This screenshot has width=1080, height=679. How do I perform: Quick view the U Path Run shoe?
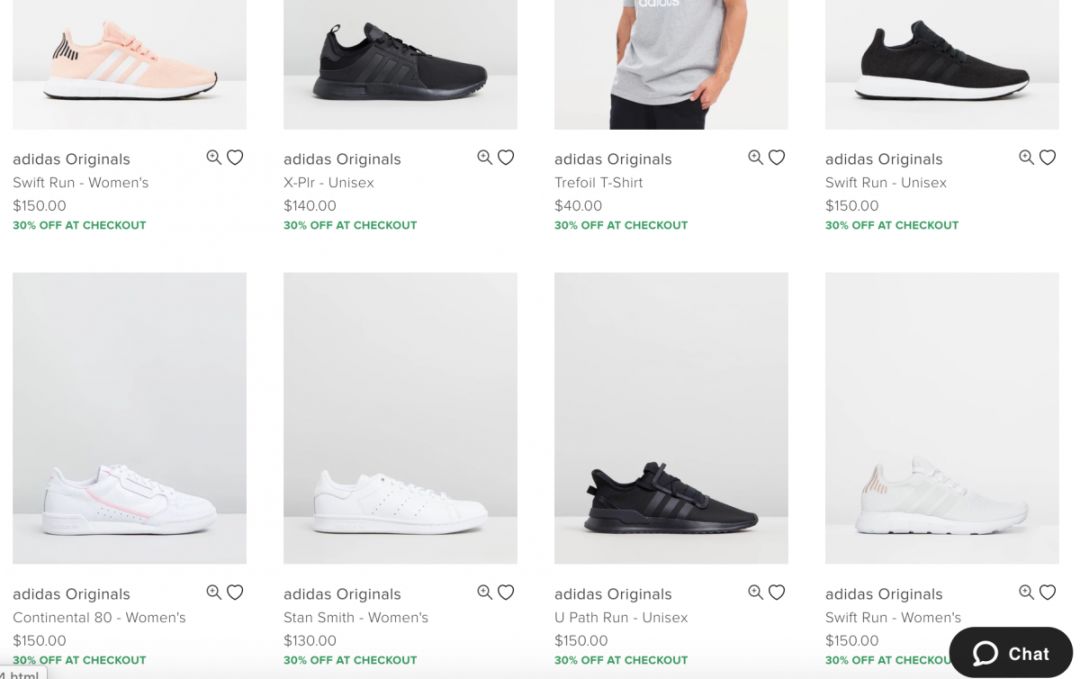click(755, 592)
